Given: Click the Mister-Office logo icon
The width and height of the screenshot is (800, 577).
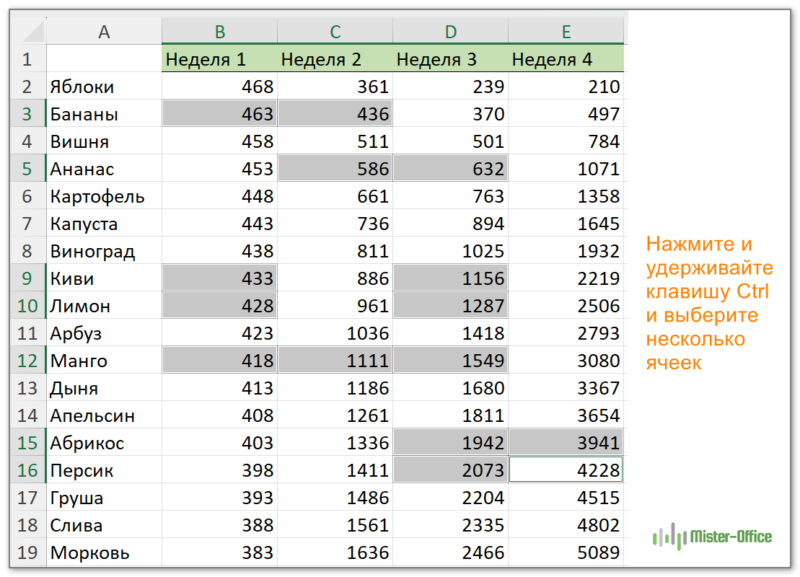Looking at the screenshot, I should point(669,537).
